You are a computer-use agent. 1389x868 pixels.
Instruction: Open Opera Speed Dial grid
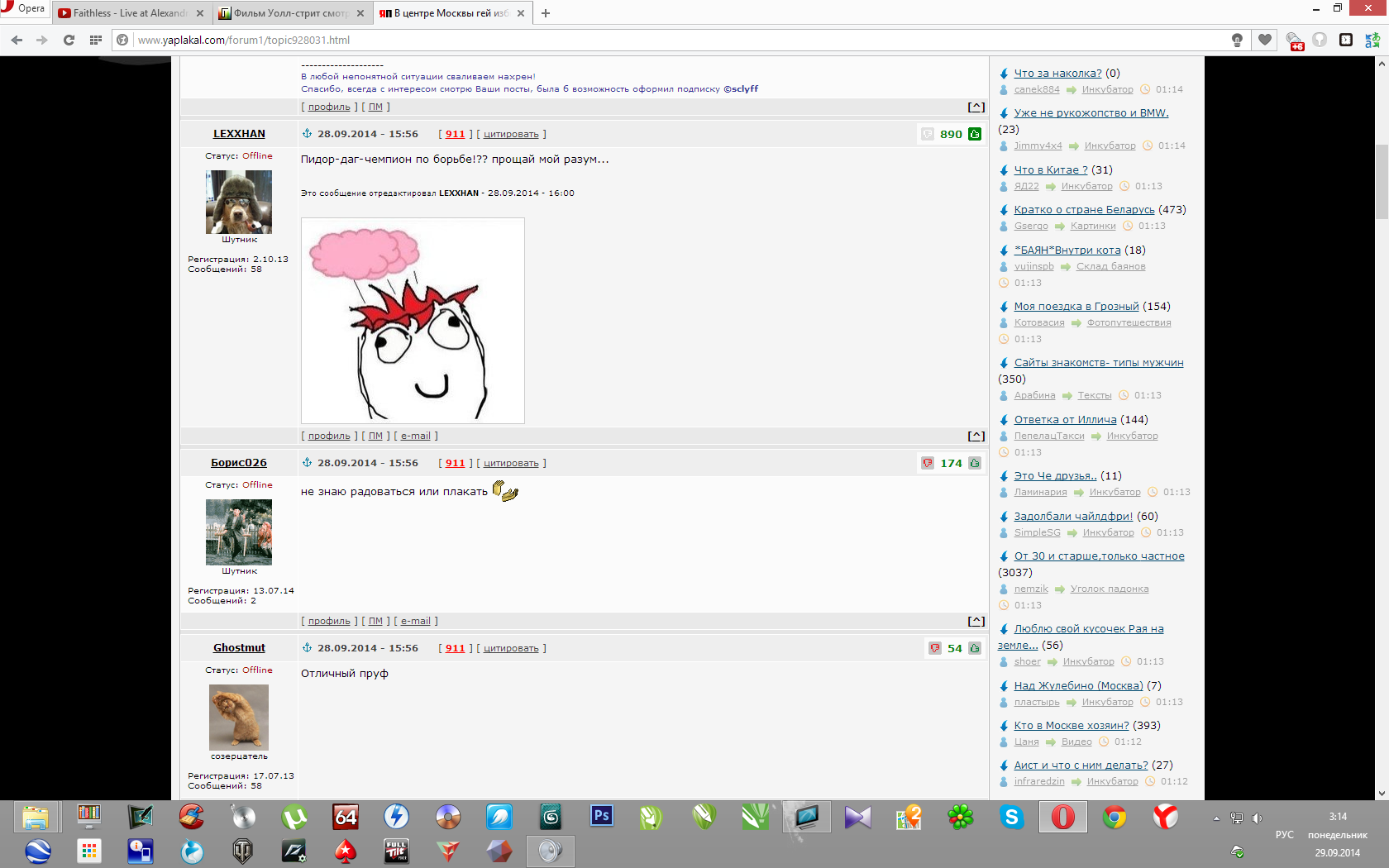point(95,40)
